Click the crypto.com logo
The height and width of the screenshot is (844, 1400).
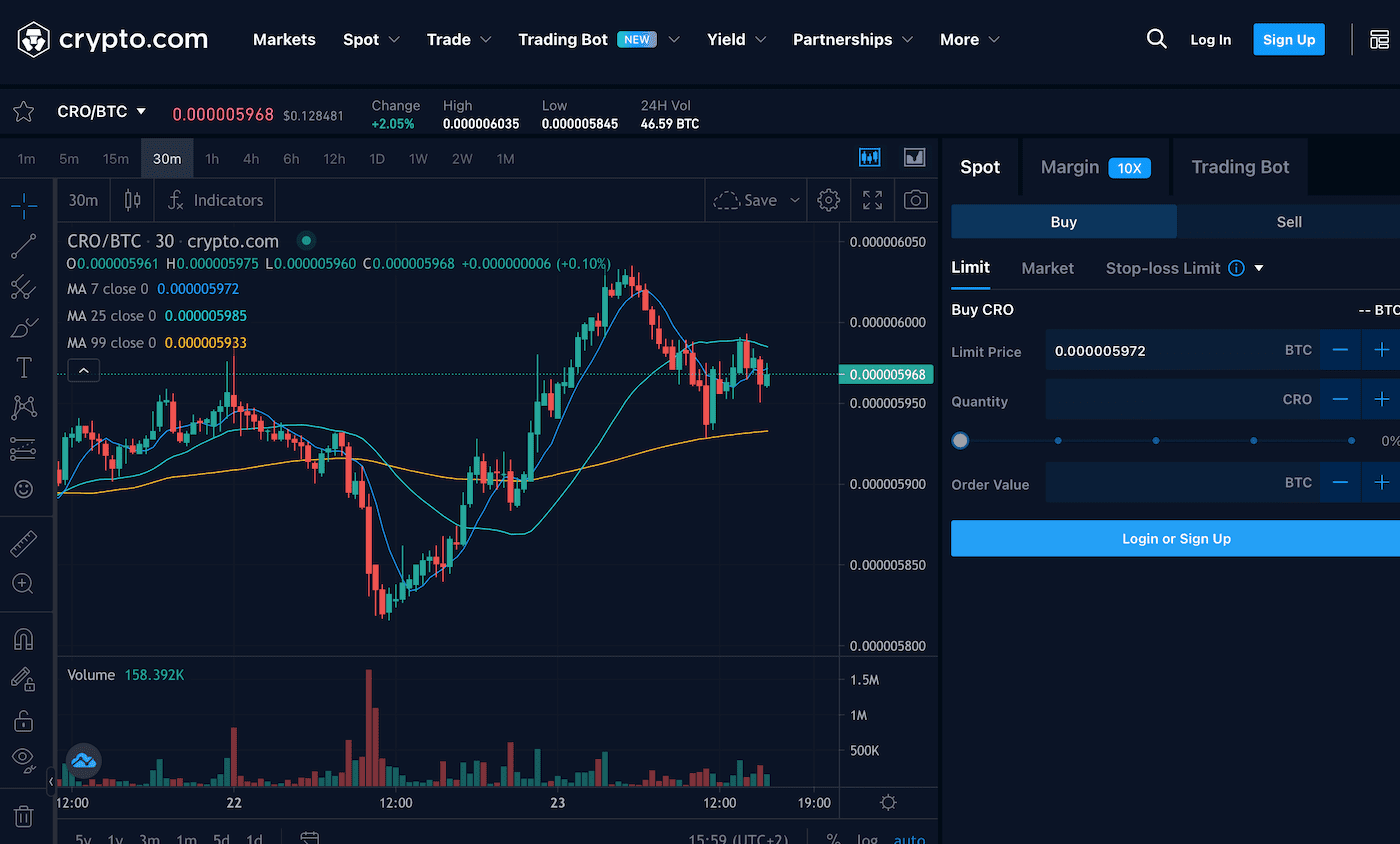tap(112, 39)
